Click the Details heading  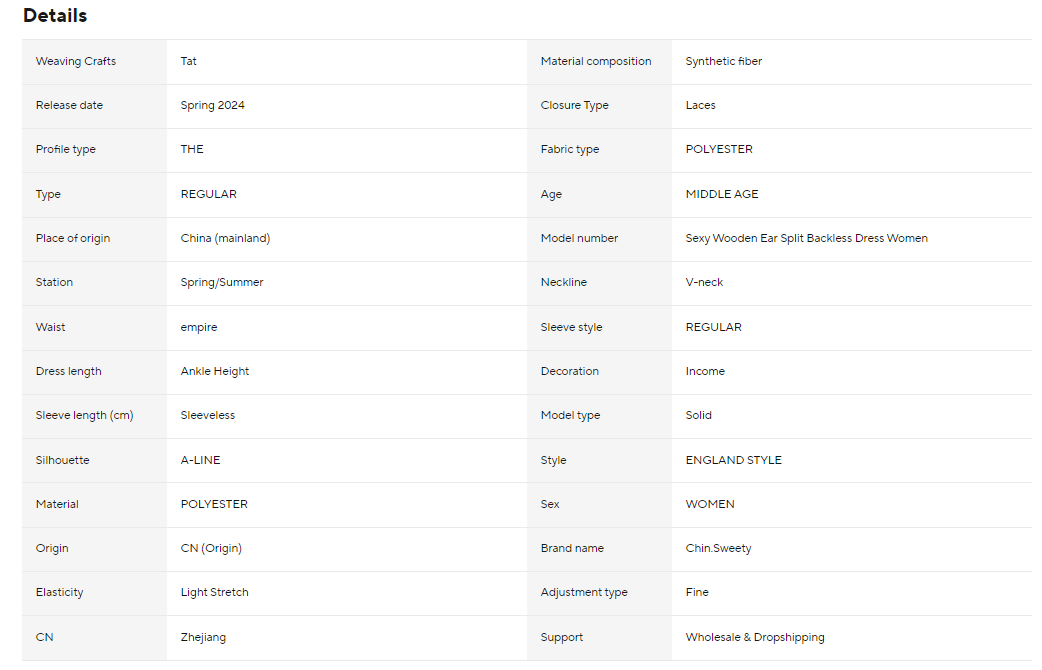(55, 16)
